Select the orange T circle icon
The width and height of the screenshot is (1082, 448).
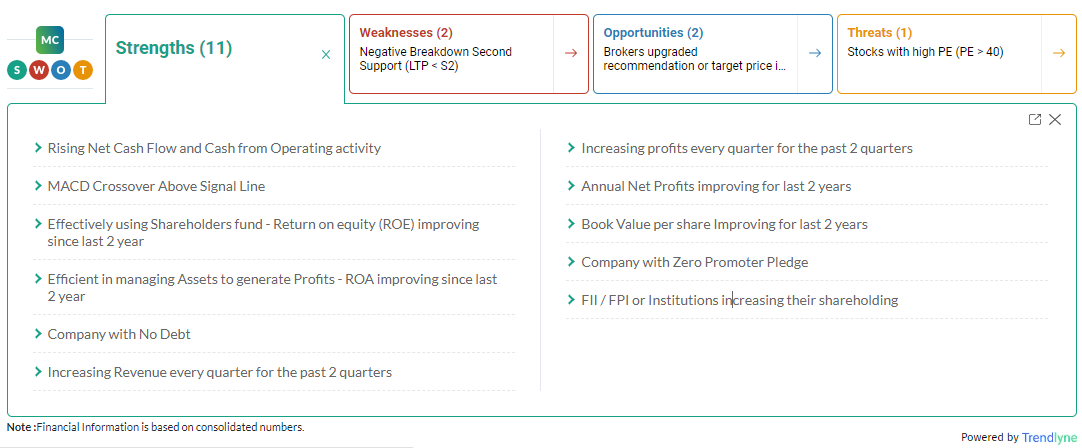[x=83, y=70]
